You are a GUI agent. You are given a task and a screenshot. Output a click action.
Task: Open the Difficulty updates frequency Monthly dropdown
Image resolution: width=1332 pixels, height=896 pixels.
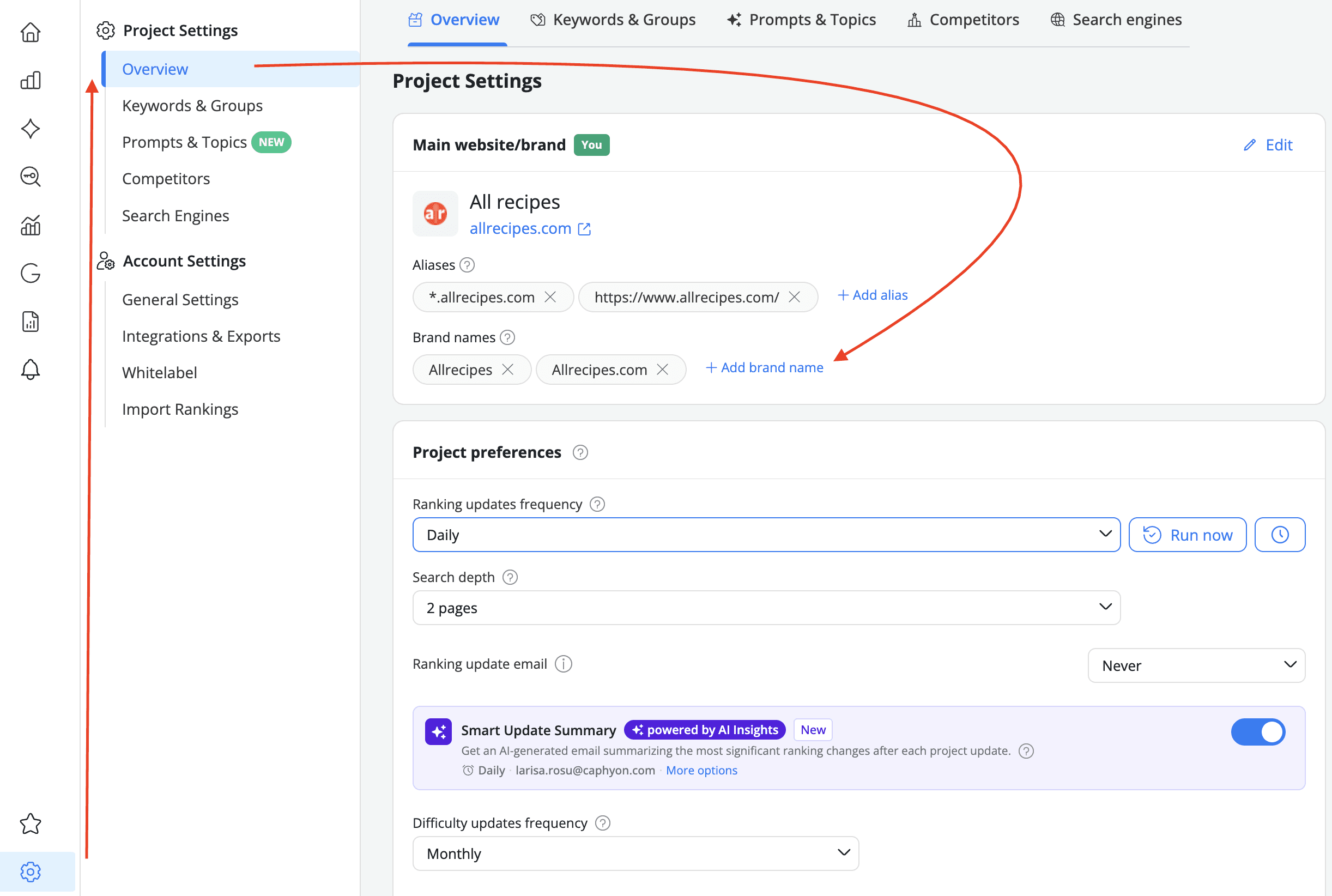coord(635,853)
